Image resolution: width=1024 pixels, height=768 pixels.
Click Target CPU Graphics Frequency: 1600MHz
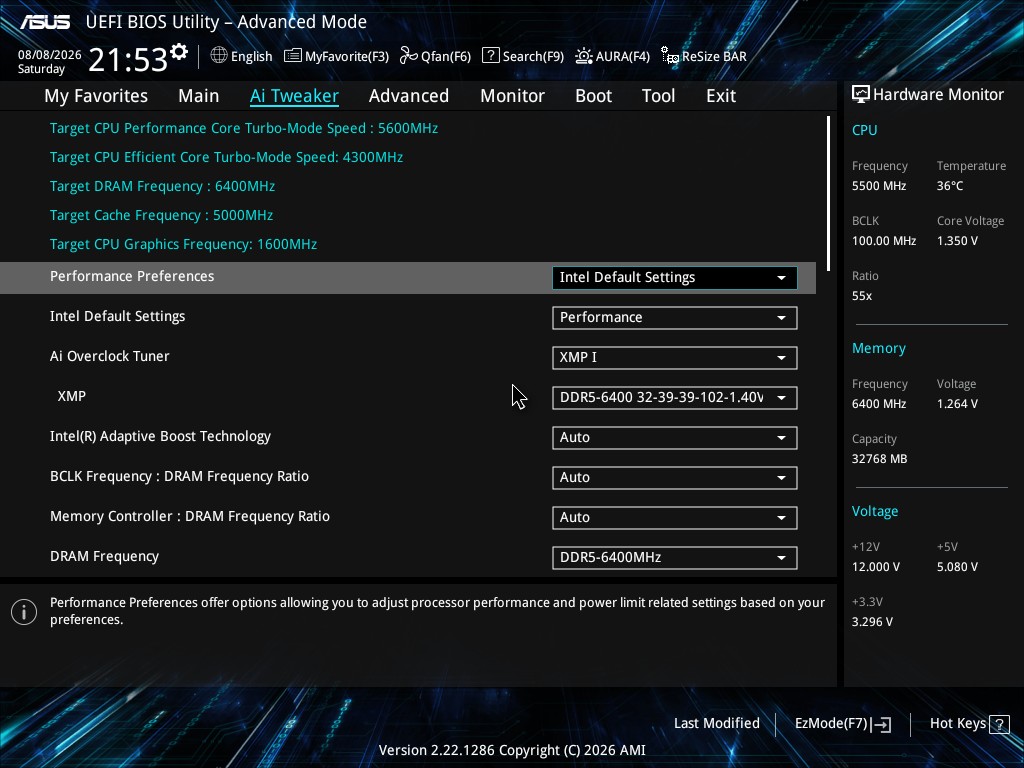tap(184, 244)
